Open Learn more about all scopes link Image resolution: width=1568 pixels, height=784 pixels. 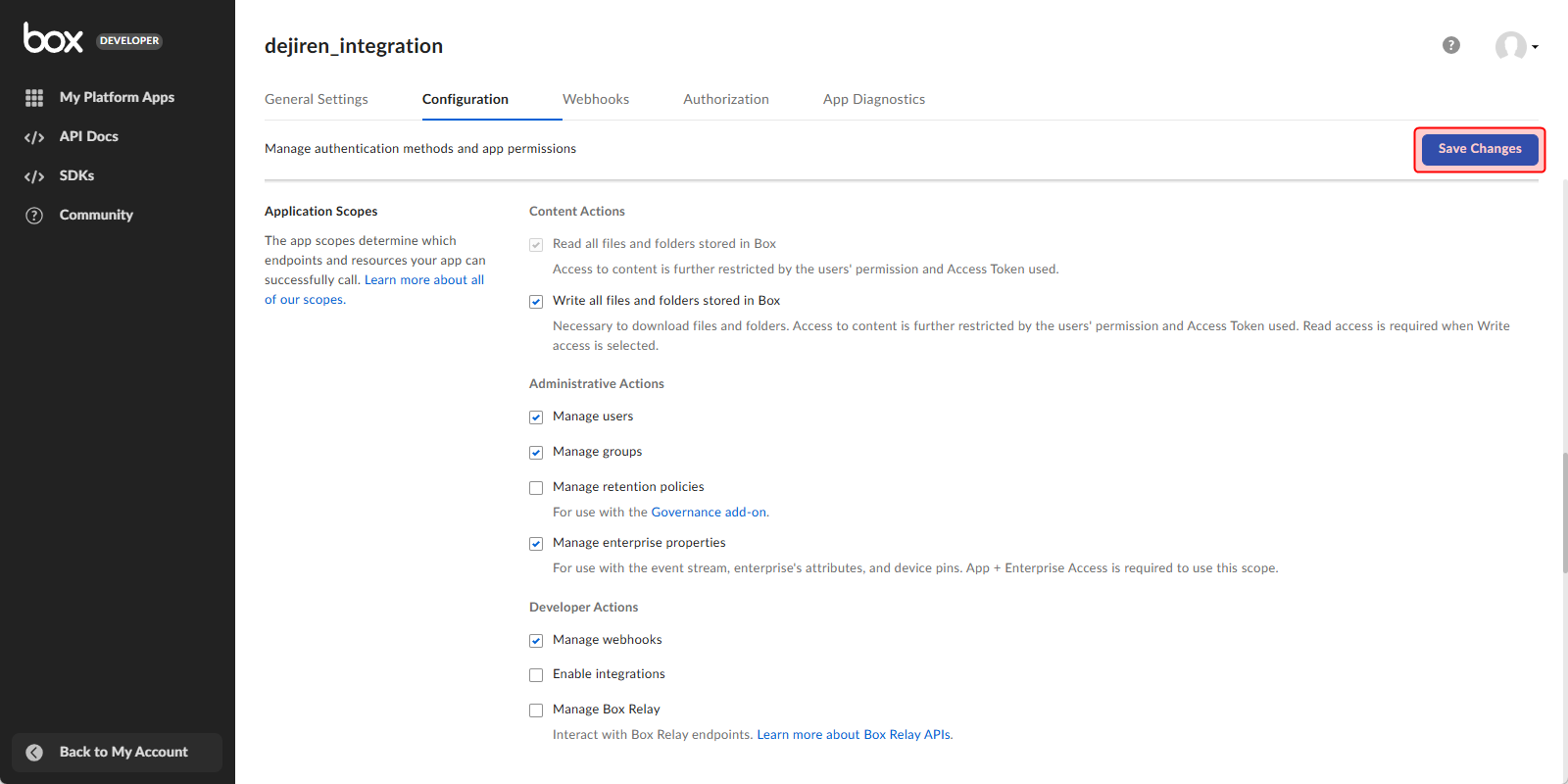coord(424,280)
